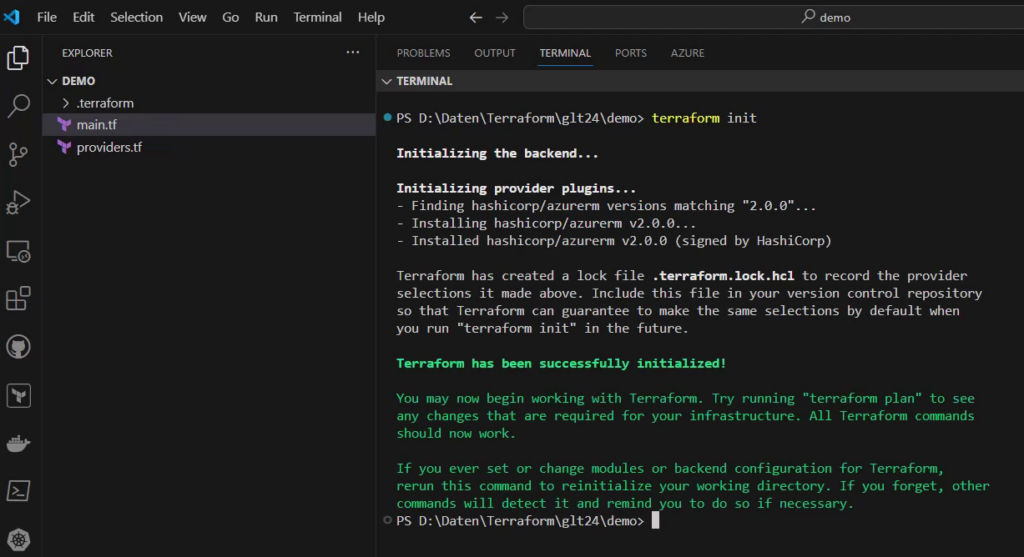Open Run and Debug view
Screen dimensions: 1024x557
[18, 202]
